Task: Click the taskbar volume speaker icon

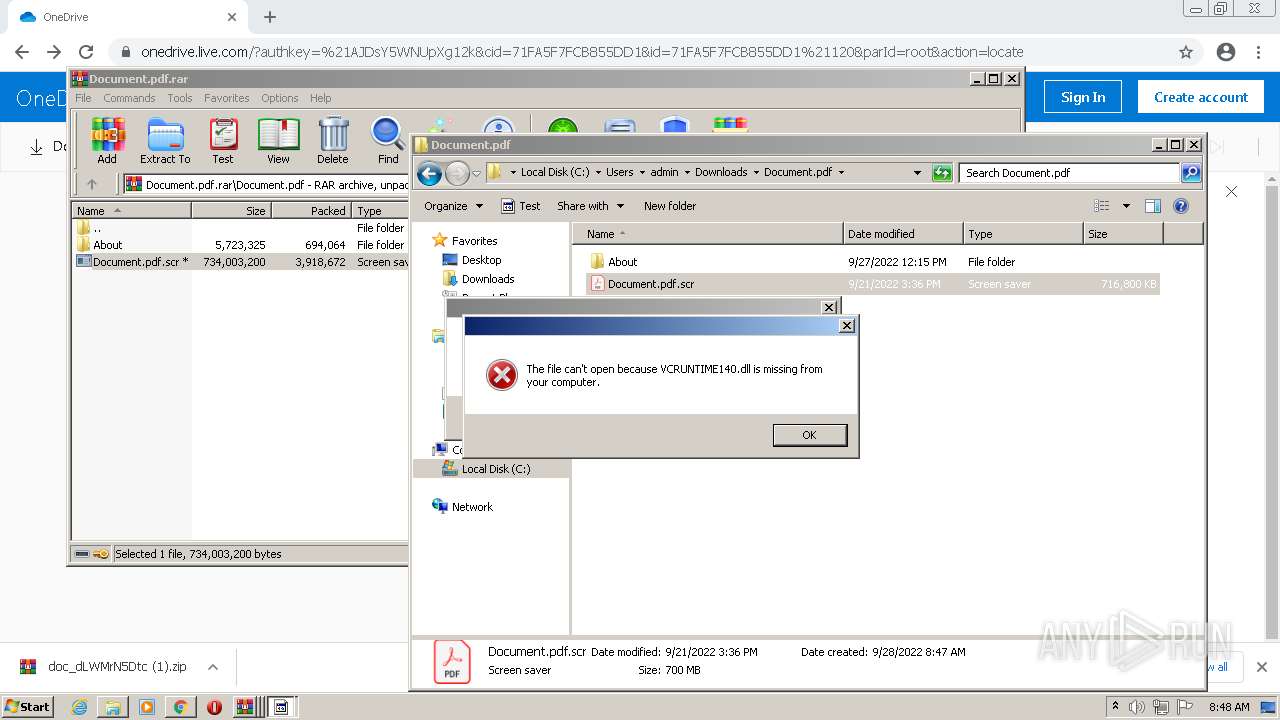Action: click(1137, 707)
